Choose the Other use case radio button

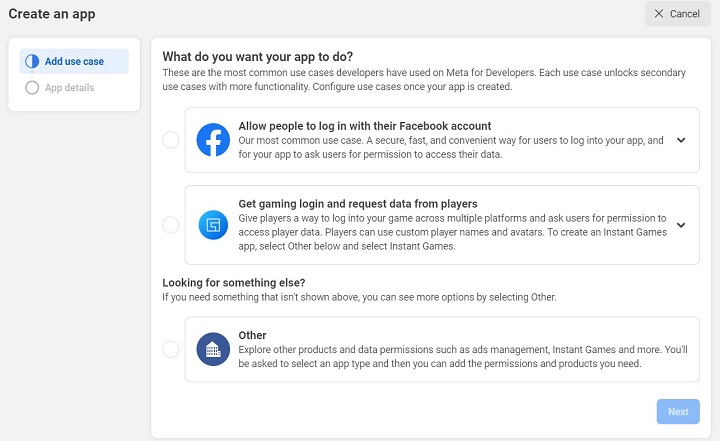tap(170, 349)
